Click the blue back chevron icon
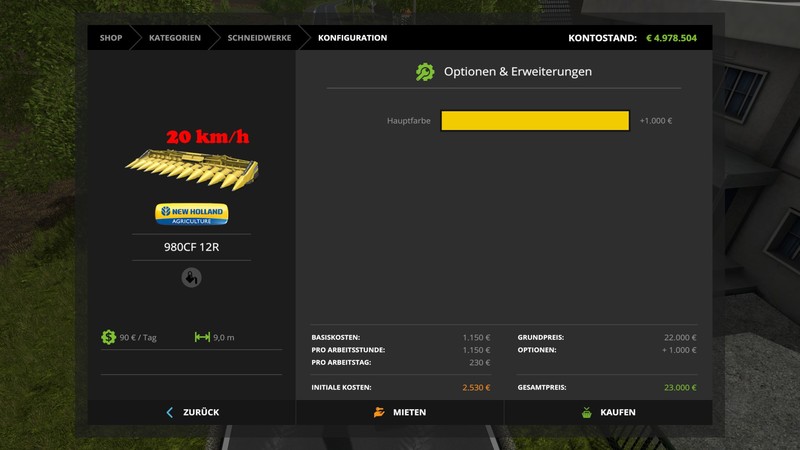800x450 pixels. 170,412
